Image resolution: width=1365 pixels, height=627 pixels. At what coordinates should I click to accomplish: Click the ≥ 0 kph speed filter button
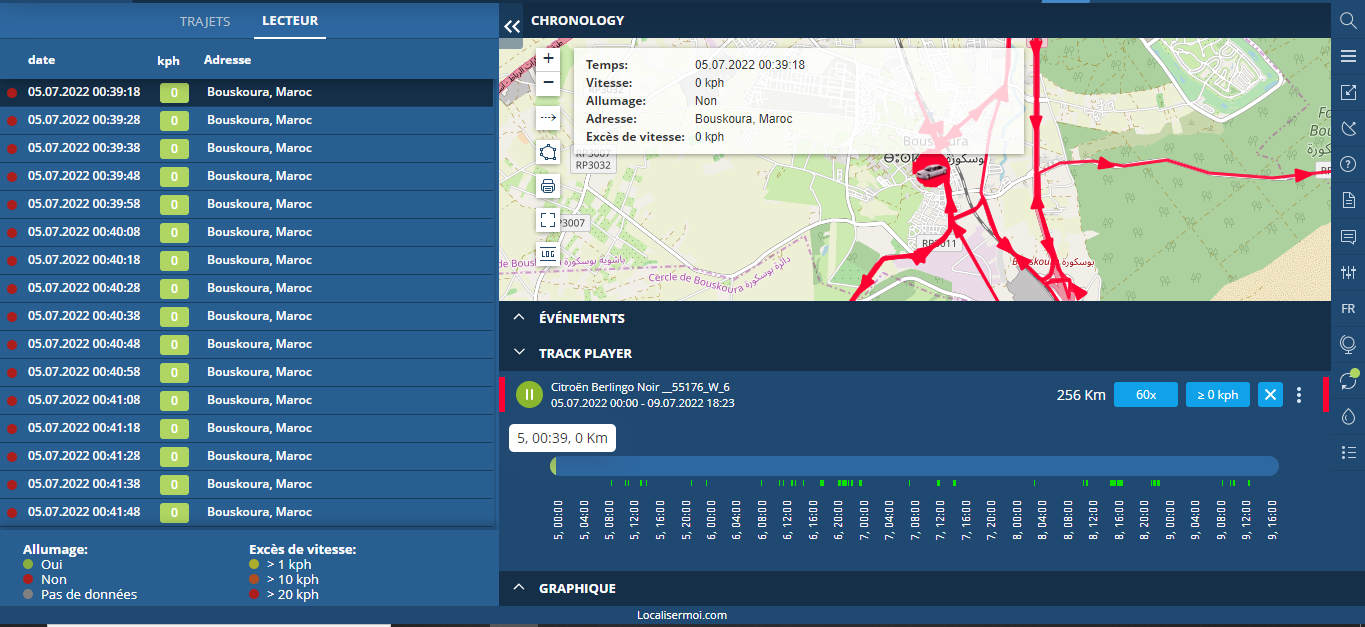(x=1217, y=395)
